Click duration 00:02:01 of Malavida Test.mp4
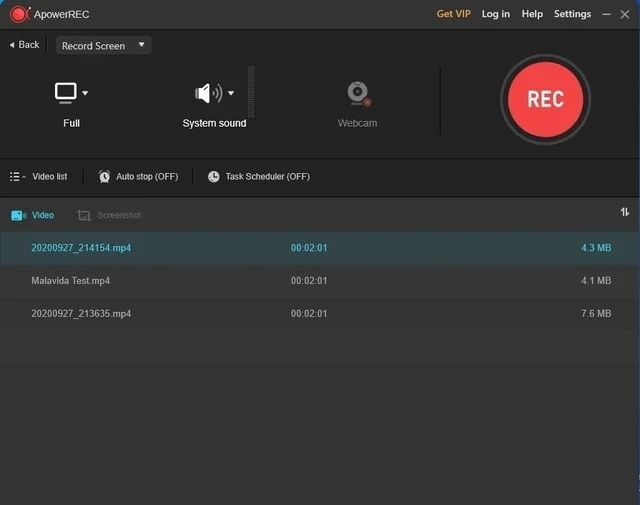640x505 pixels. tap(309, 281)
